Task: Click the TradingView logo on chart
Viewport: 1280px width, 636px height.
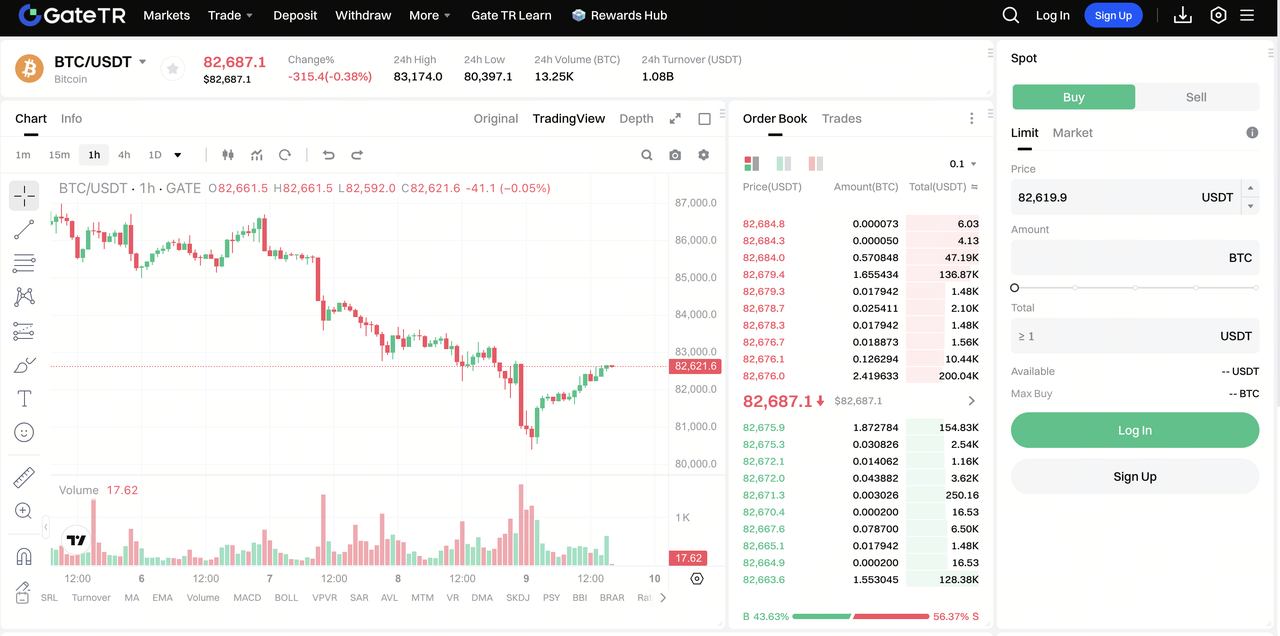Action: (x=76, y=540)
